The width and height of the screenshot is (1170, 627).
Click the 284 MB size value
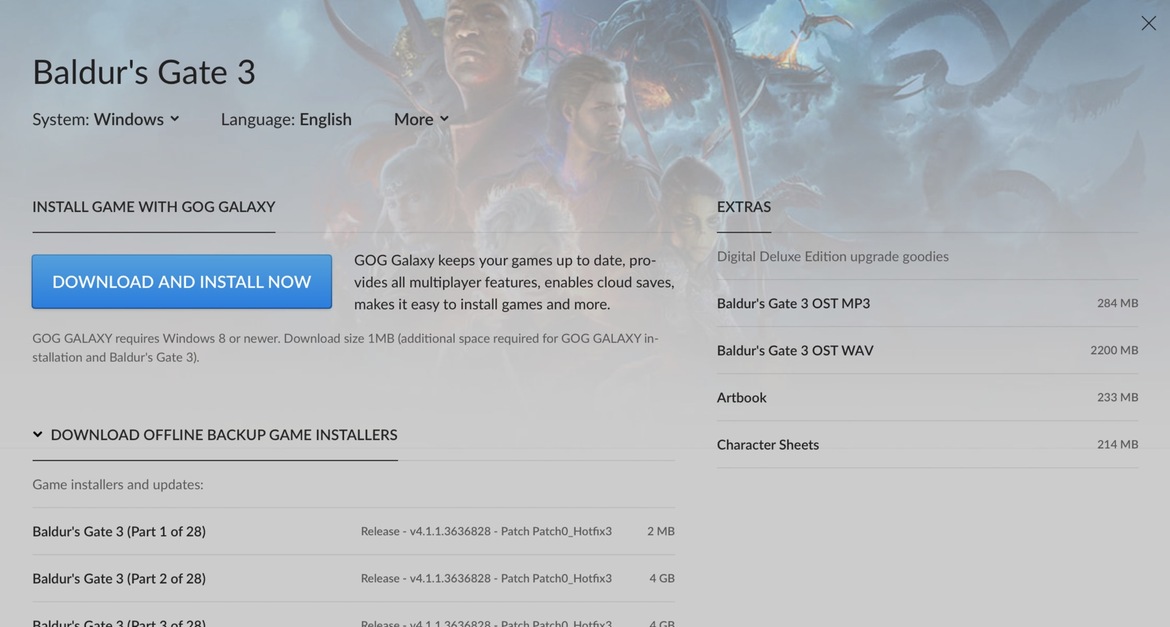pos(1117,303)
